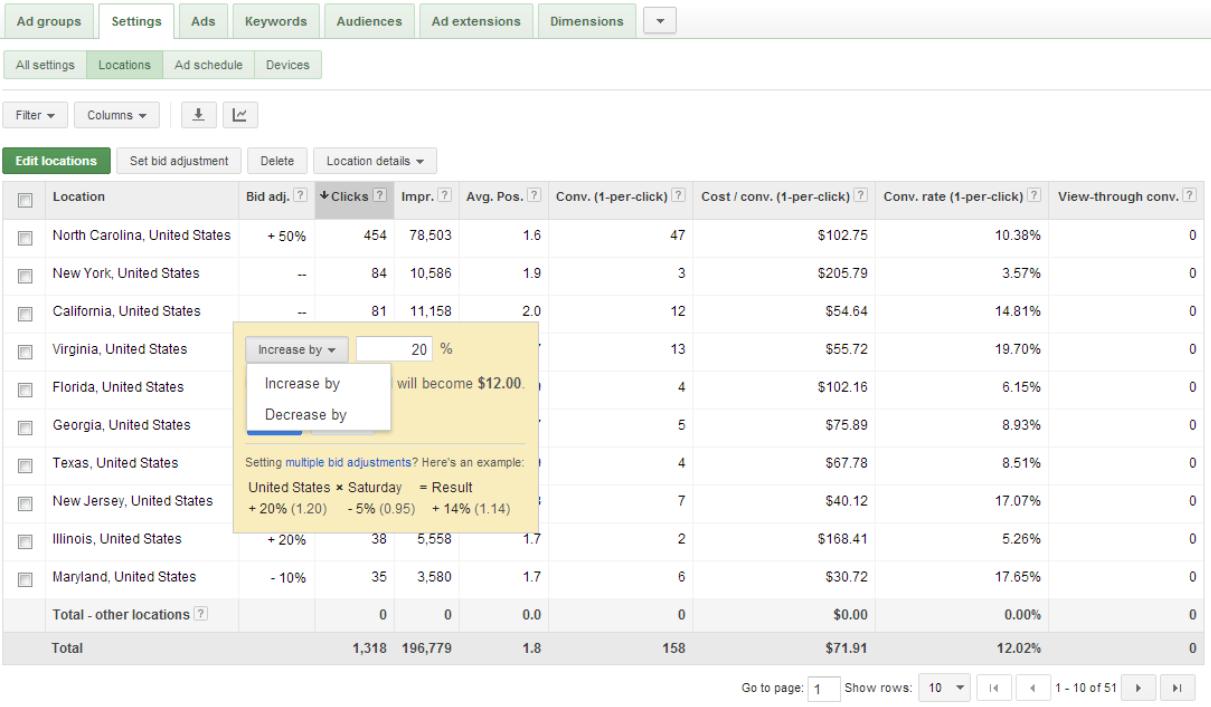Select the Locations sub-tab

coord(124,66)
